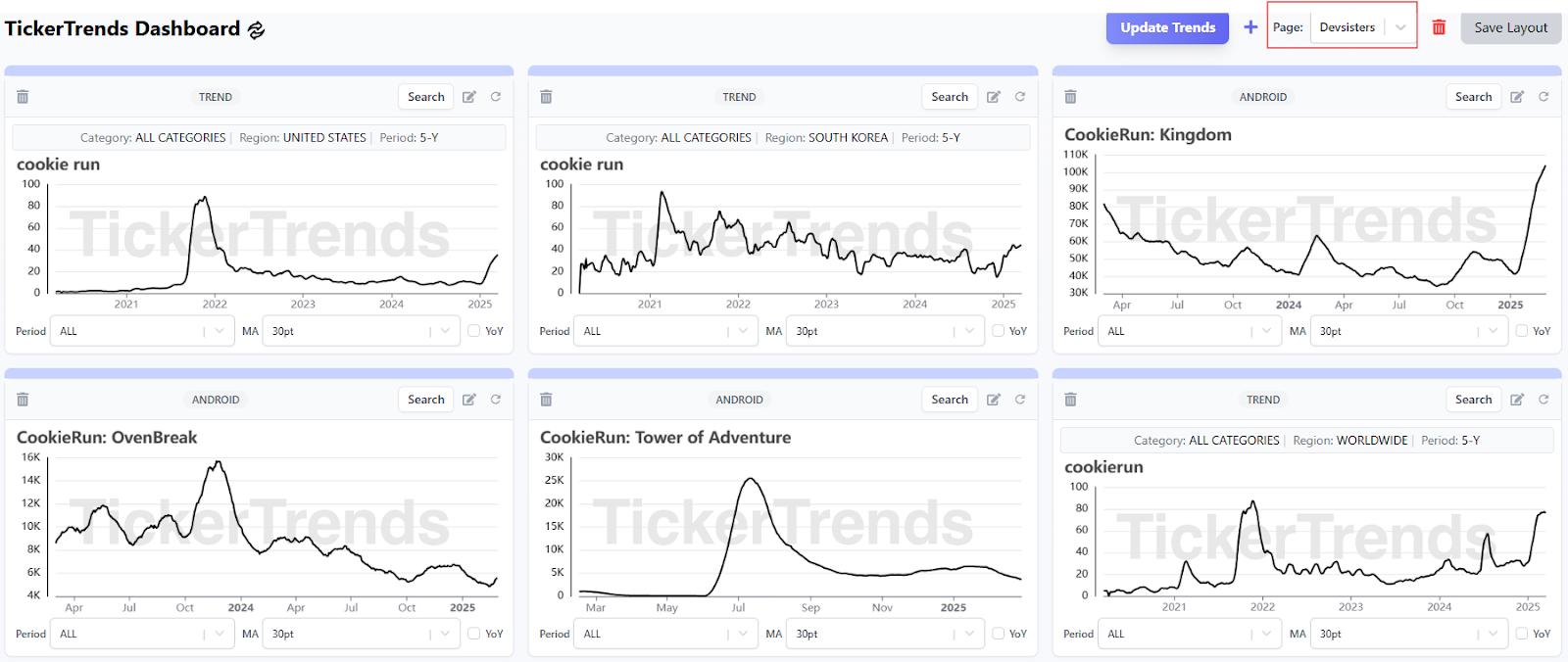Open MA 30pt dropdown in United States widget

pyautogui.click(x=362, y=331)
